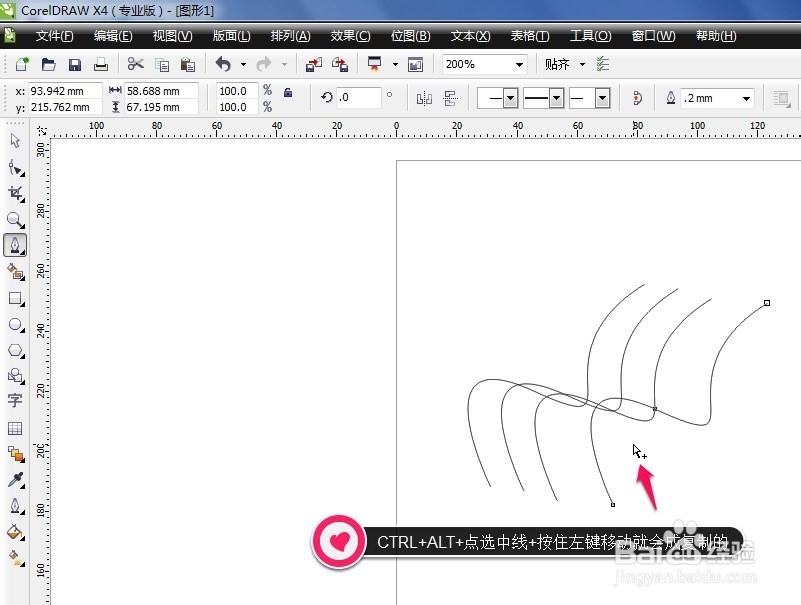The image size is (801, 605).
Task: Click the New document icon
Action: [22, 64]
